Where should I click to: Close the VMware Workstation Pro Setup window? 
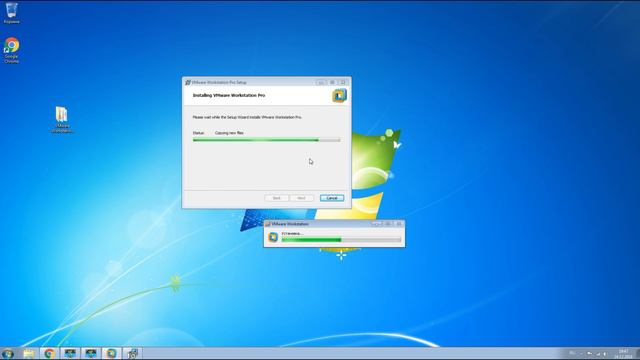tap(343, 82)
